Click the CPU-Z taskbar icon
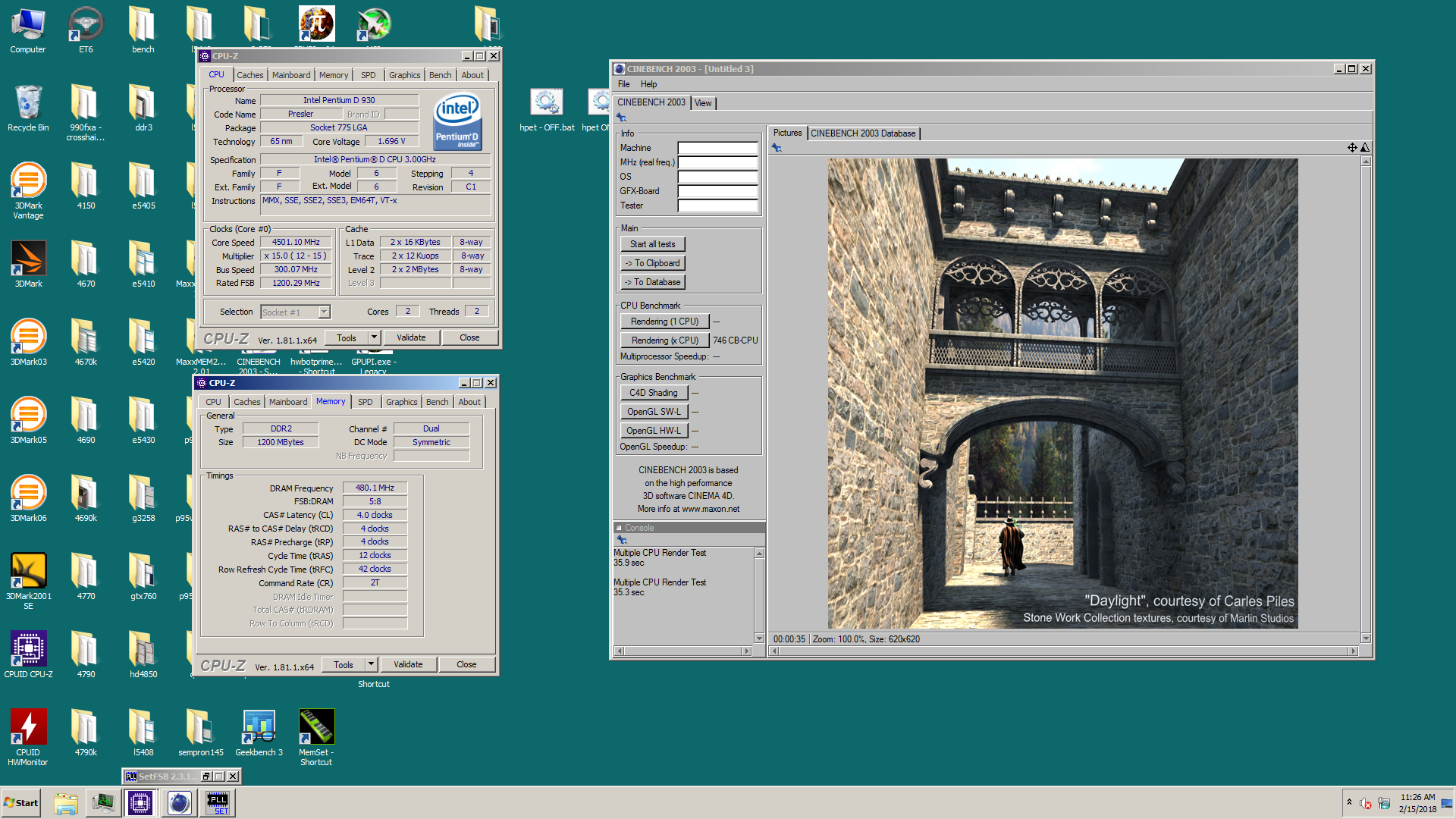Viewport: 1456px width, 819px height. (x=140, y=802)
